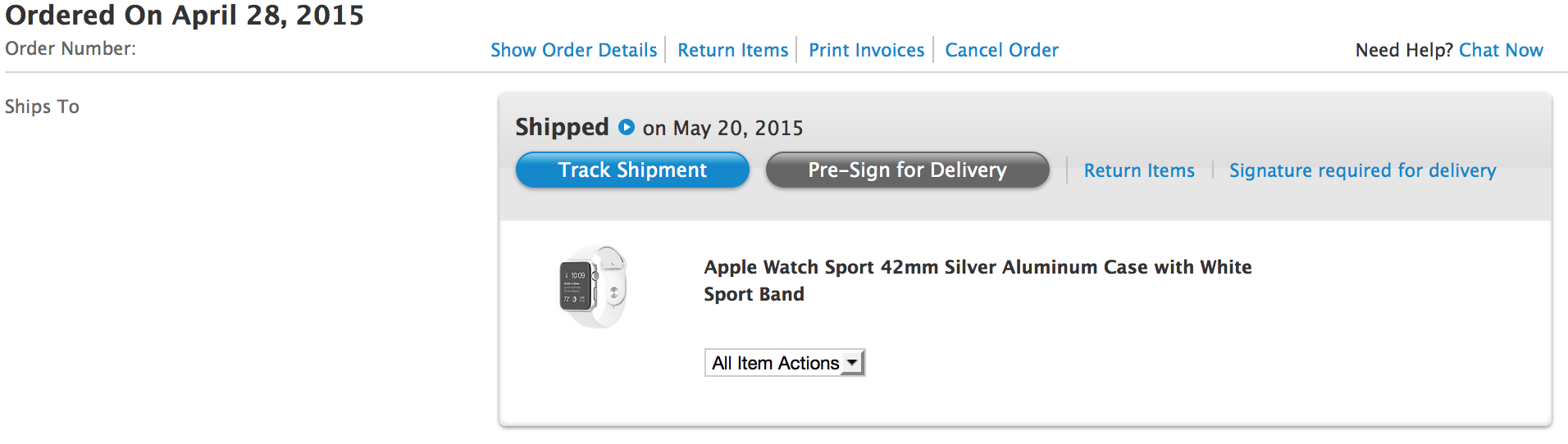Click the Need Help? text
The image size is (1568, 444).
[x=1404, y=50]
